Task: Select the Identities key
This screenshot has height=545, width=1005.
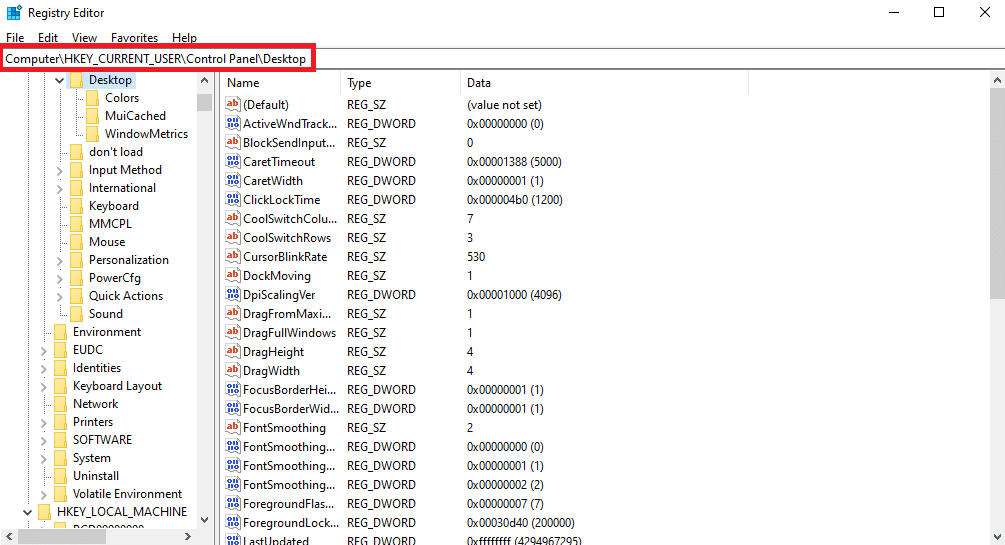Action: point(97,368)
